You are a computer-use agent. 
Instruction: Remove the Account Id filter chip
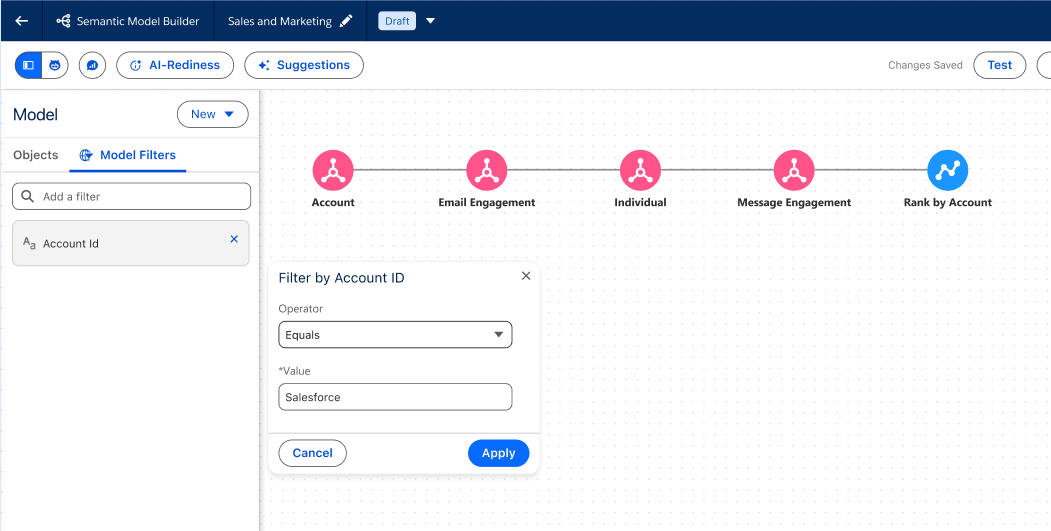pyautogui.click(x=234, y=239)
